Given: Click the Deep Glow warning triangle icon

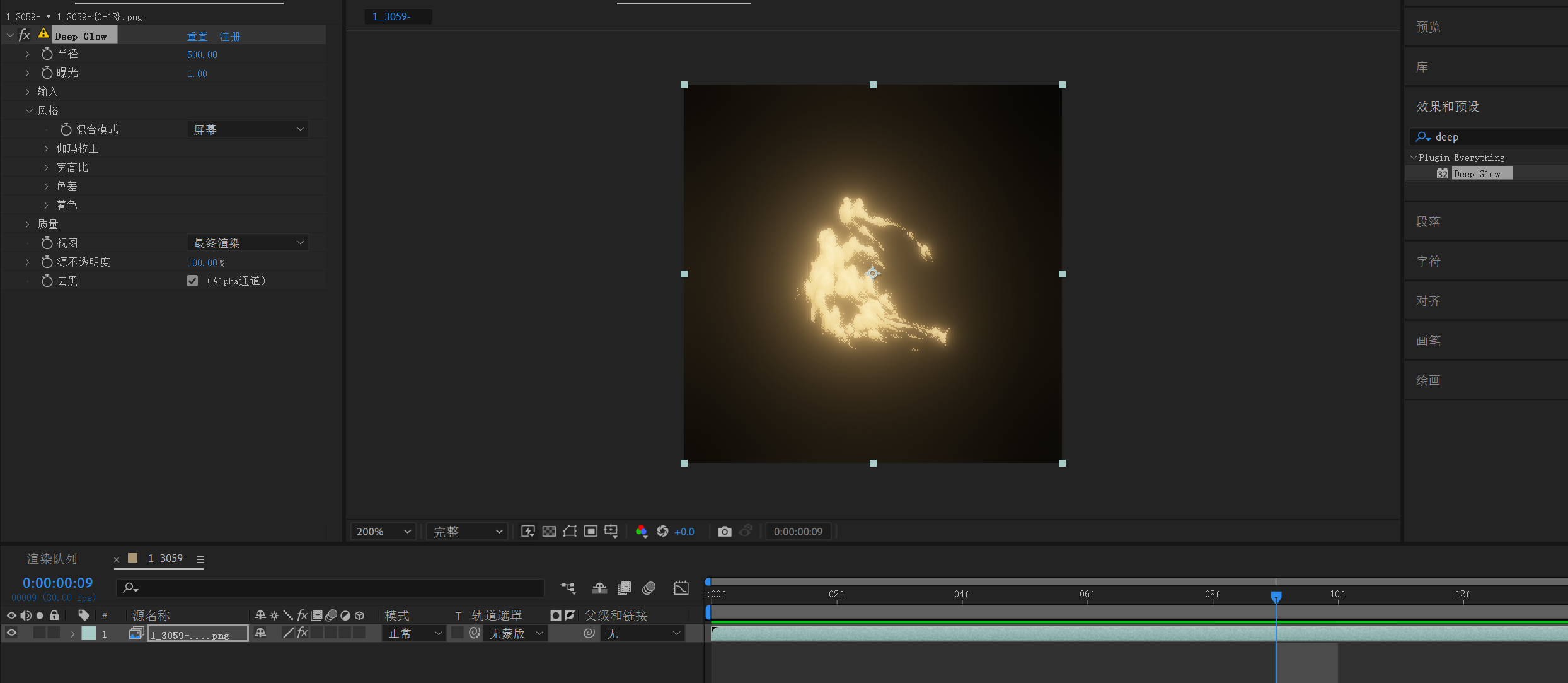Looking at the screenshot, I should (x=43, y=33).
